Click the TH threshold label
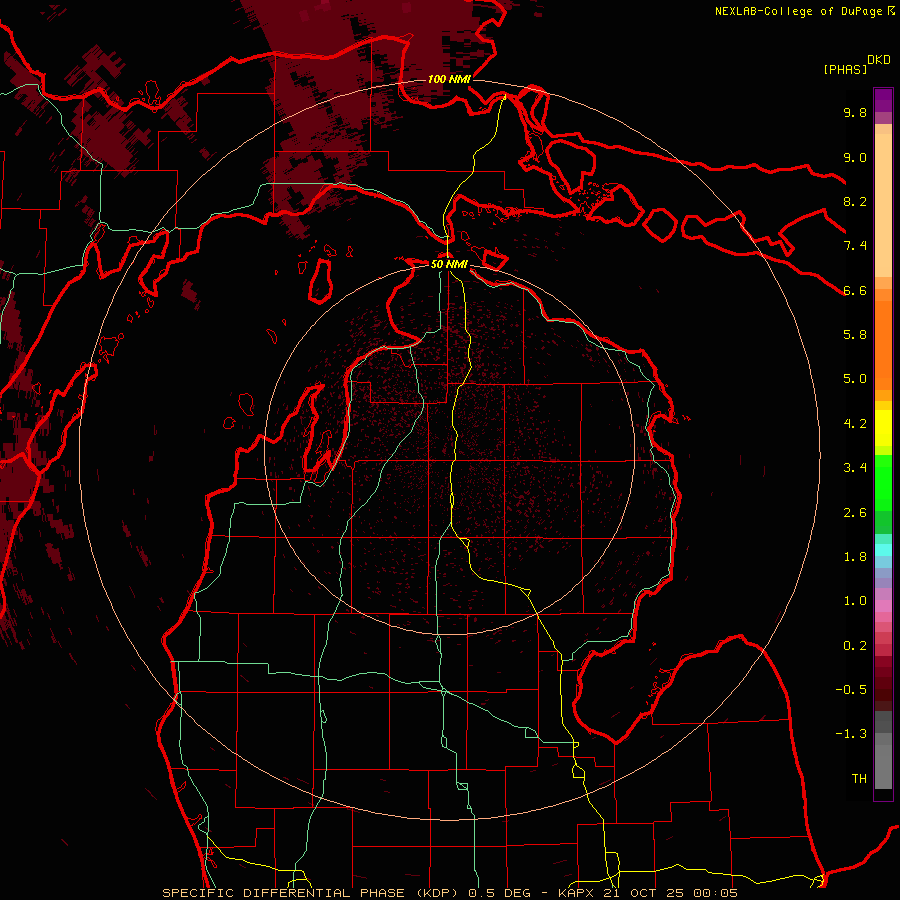 tap(859, 779)
